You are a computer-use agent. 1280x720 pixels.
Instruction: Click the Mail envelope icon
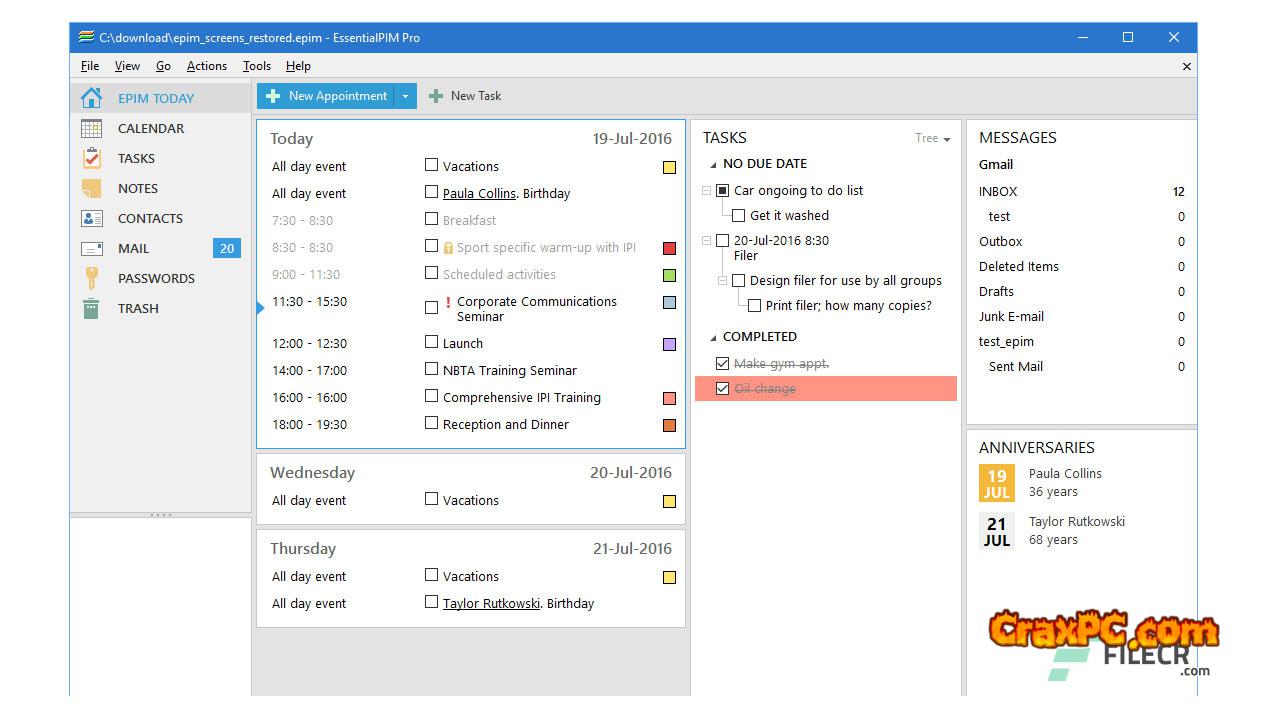91,248
